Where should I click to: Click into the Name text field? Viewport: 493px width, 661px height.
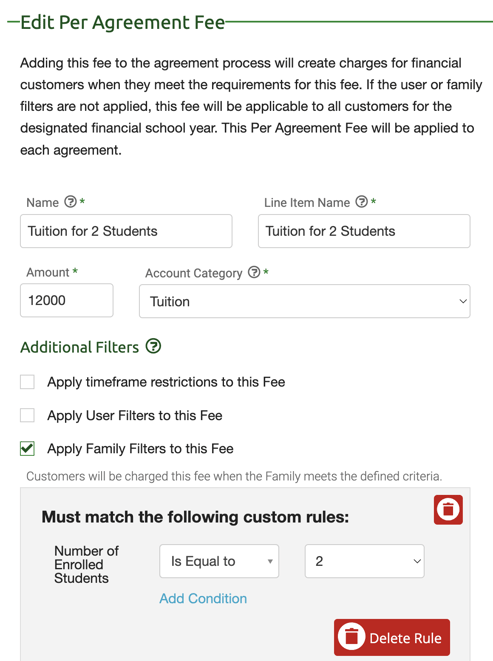coord(126,231)
